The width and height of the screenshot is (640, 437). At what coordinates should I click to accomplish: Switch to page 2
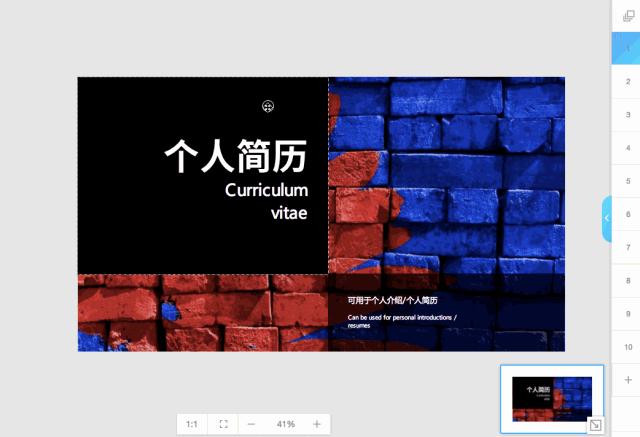(626, 82)
